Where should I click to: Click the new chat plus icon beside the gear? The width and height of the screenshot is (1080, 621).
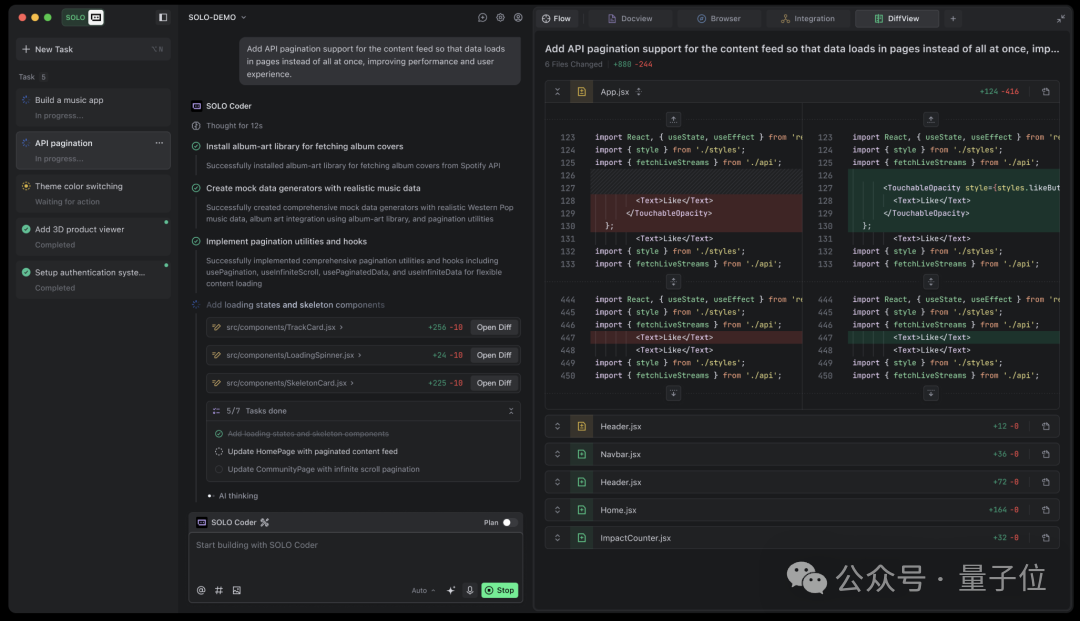(x=482, y=17)
